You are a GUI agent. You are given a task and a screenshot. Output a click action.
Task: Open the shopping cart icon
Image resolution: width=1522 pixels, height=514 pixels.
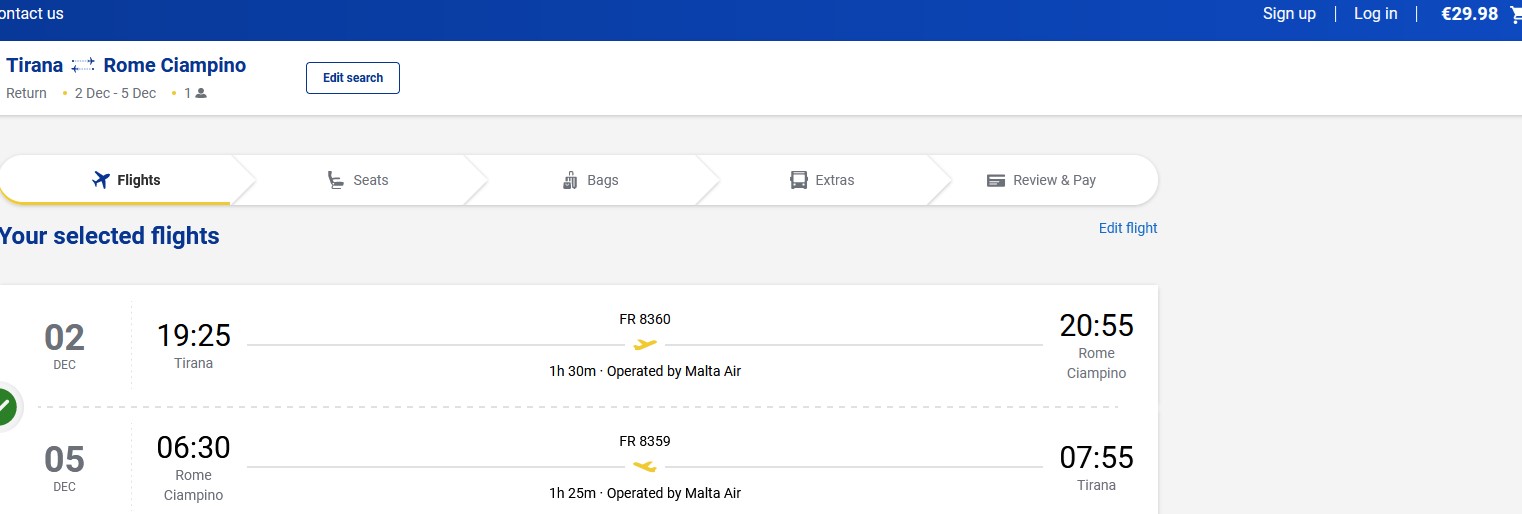point(1515,14)
